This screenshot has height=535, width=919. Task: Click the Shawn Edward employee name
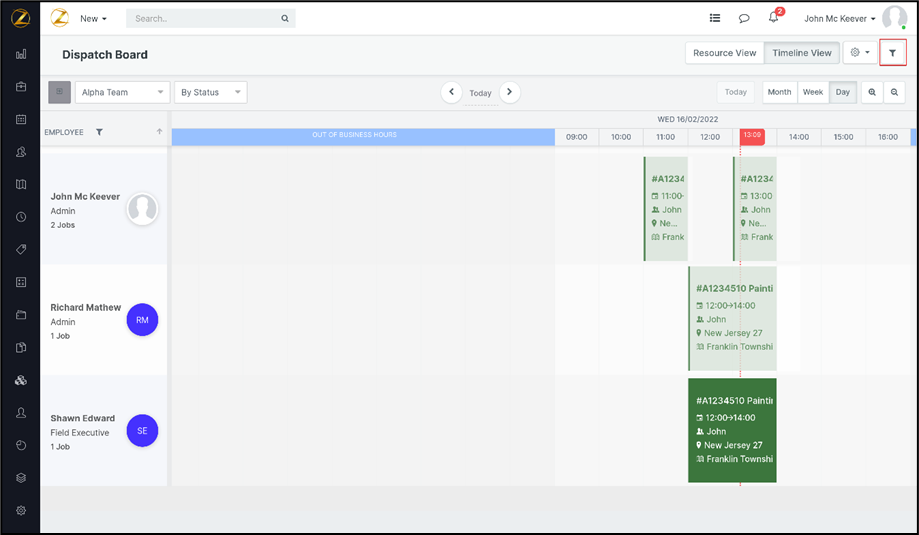tap(83, 418)
